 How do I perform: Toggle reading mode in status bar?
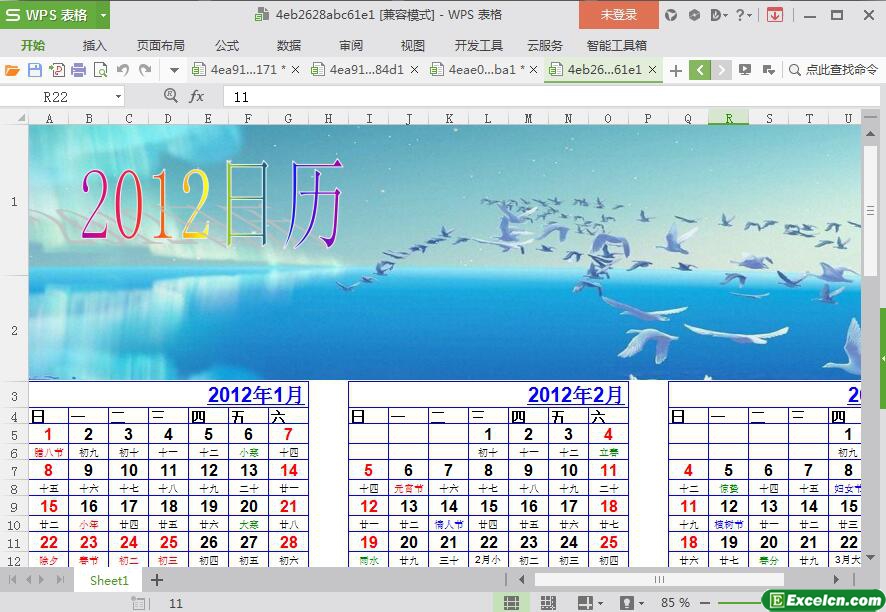[x=584, y=603]
